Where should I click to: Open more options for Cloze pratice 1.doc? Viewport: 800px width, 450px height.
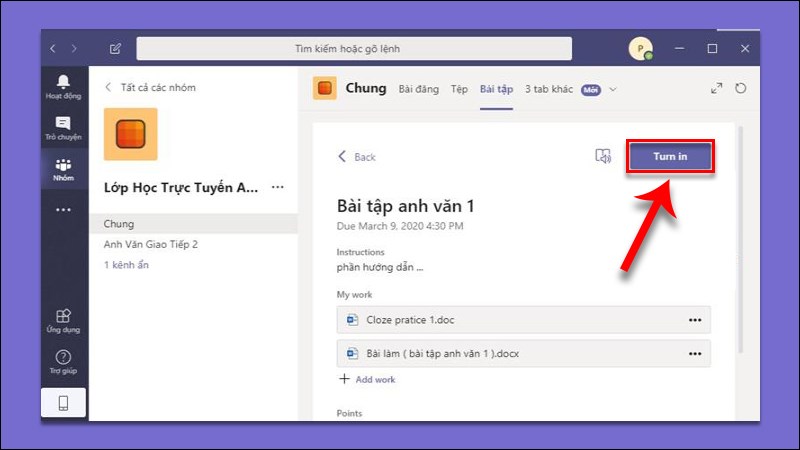695,320
